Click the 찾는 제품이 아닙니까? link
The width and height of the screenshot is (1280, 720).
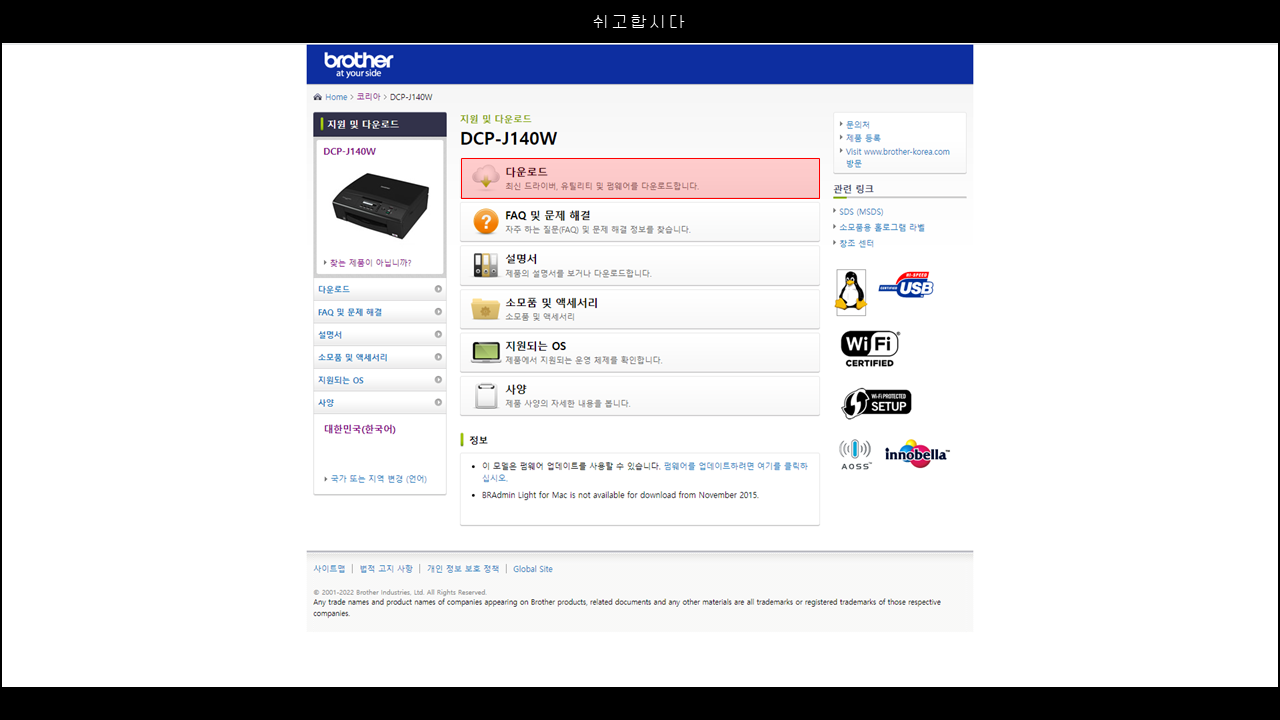point(370,263)
